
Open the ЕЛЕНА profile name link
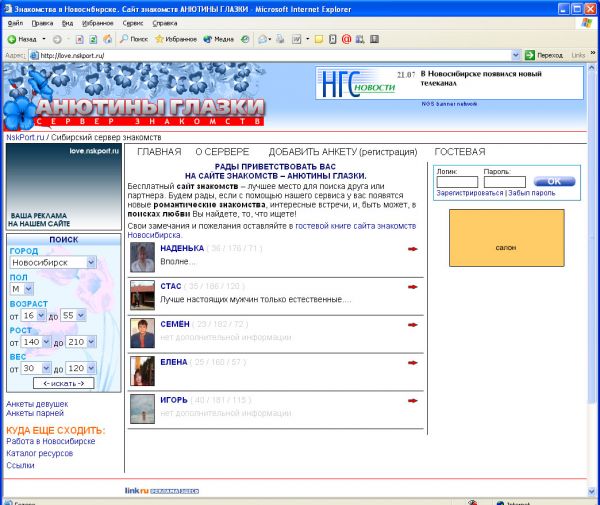[x=174, y=362]
